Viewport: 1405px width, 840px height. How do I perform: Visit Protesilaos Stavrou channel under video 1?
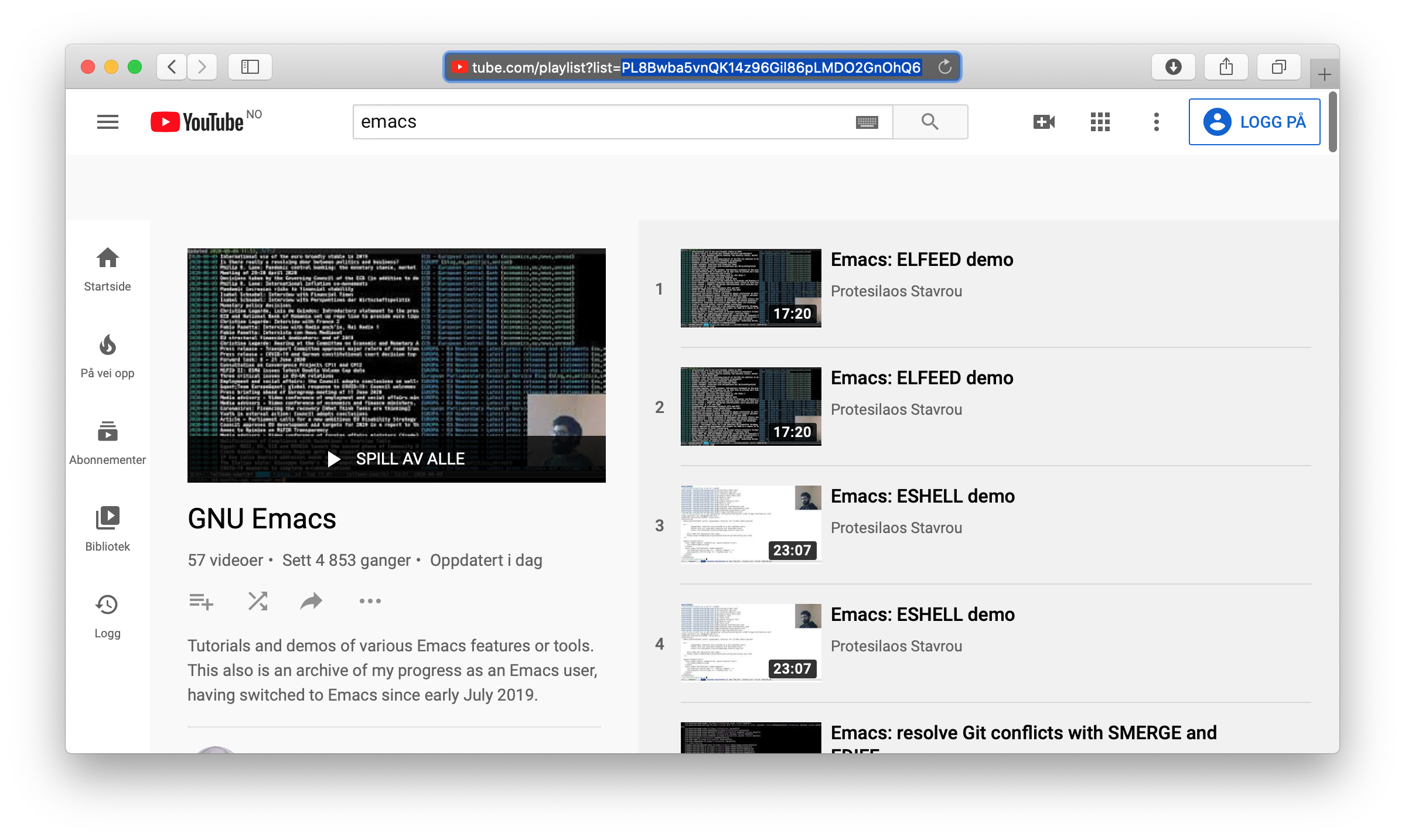[896, 291]
